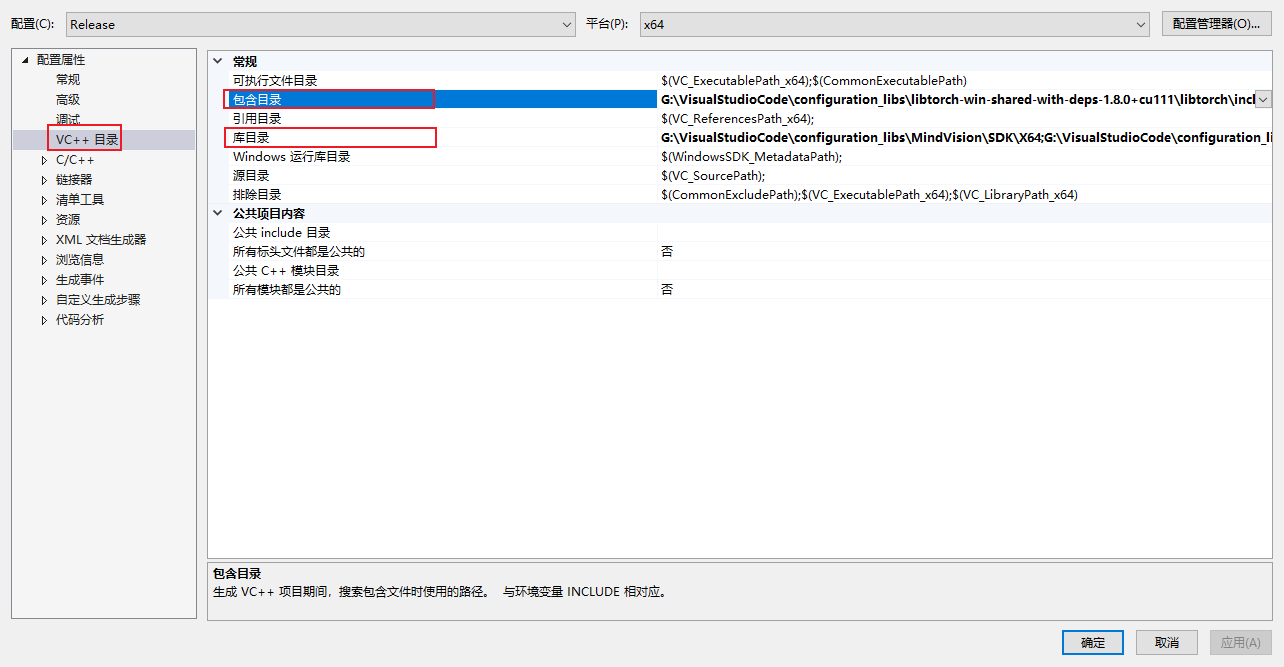Collapse the 公共项目内容 group
This screenshot has width=1284, height=667.
(x=218, y=213)
